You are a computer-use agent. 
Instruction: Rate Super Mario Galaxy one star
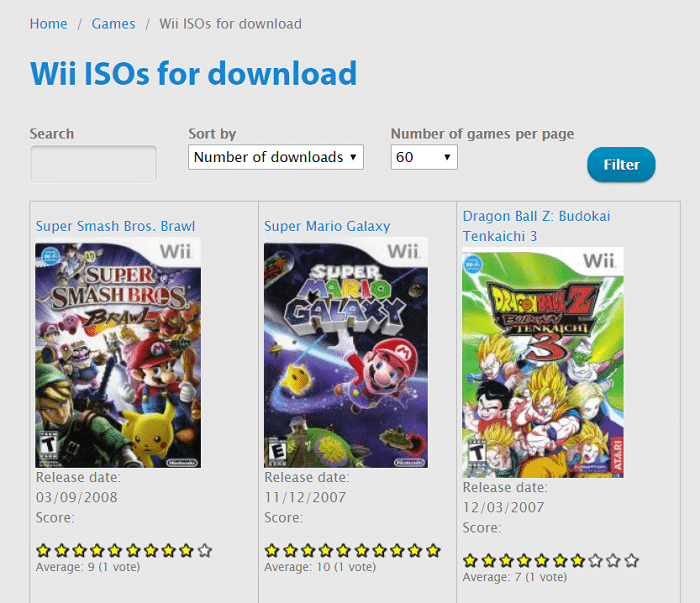point(272,551)
